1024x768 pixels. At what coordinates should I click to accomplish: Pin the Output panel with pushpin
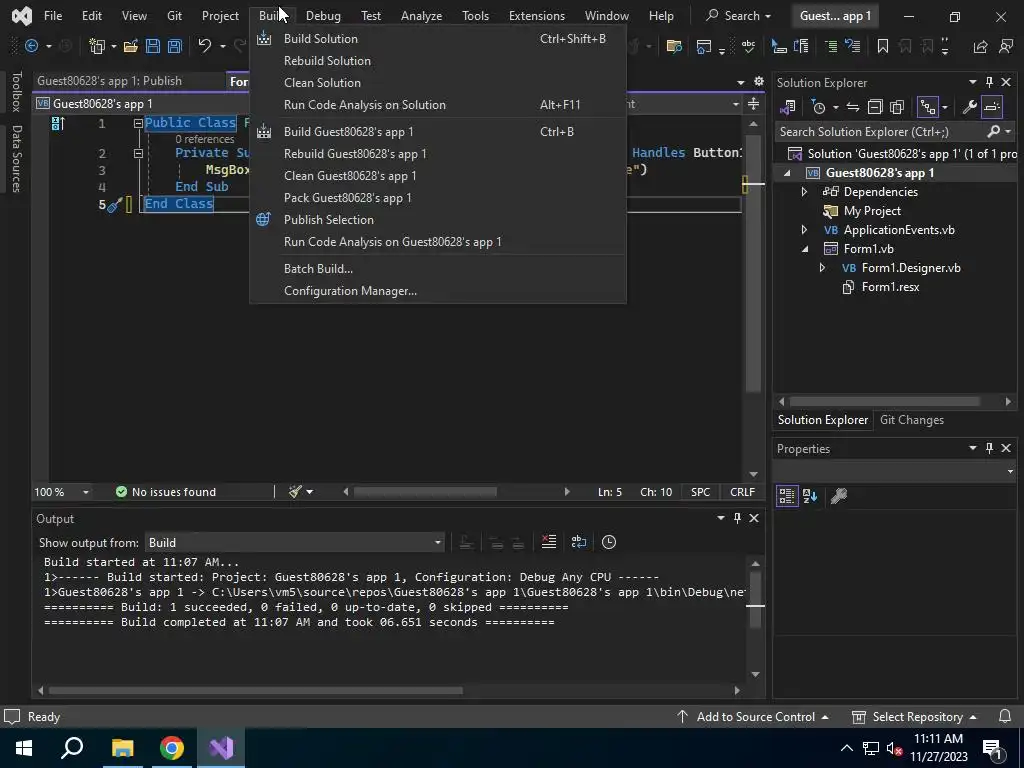click(737, 518)
